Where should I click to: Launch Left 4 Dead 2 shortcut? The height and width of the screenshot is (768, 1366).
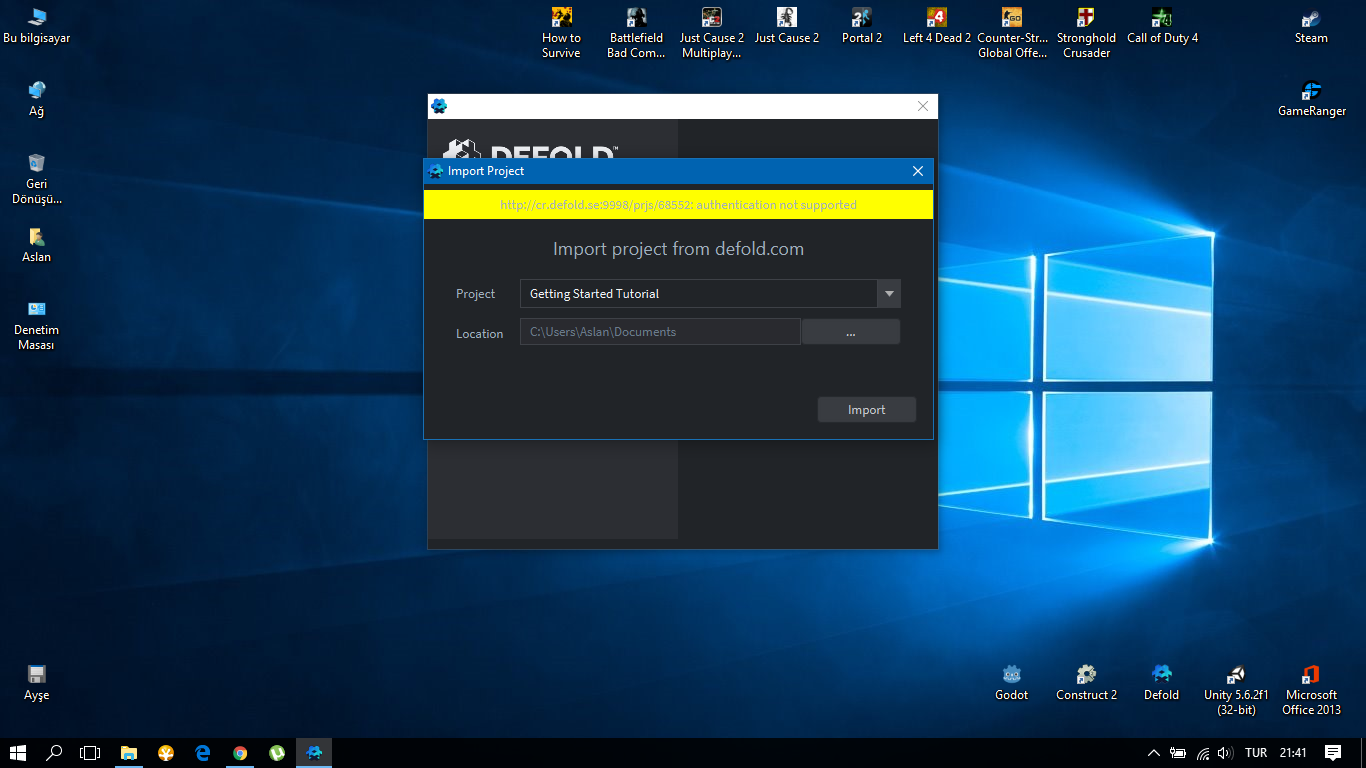point(936,27)
